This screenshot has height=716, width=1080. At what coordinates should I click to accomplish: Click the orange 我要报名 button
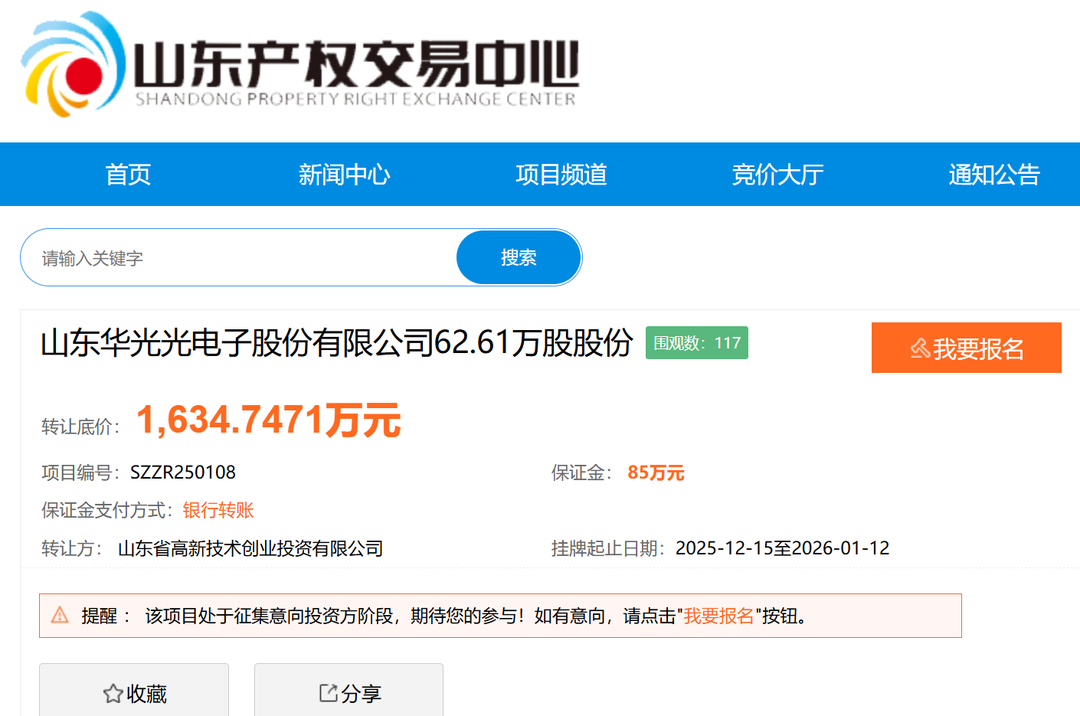coord(966,348)
